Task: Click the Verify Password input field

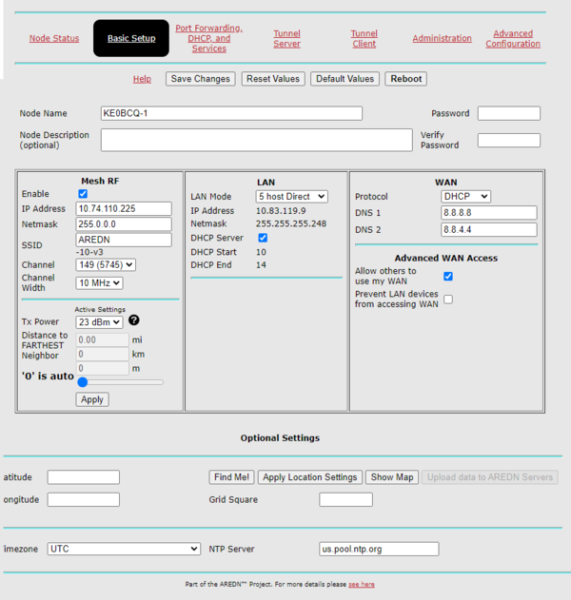Action: tap(509, 140)
